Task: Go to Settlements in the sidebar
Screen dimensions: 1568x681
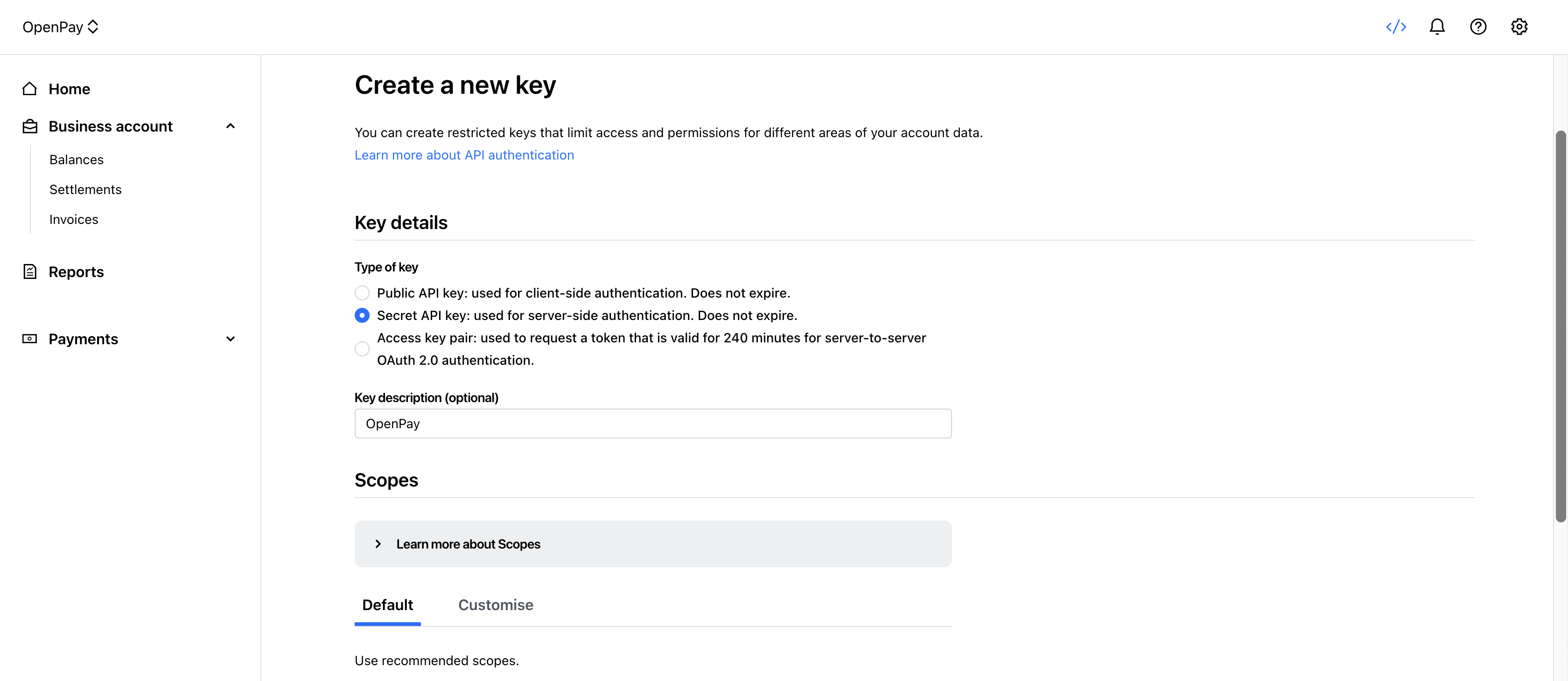Action: point(85,190)
